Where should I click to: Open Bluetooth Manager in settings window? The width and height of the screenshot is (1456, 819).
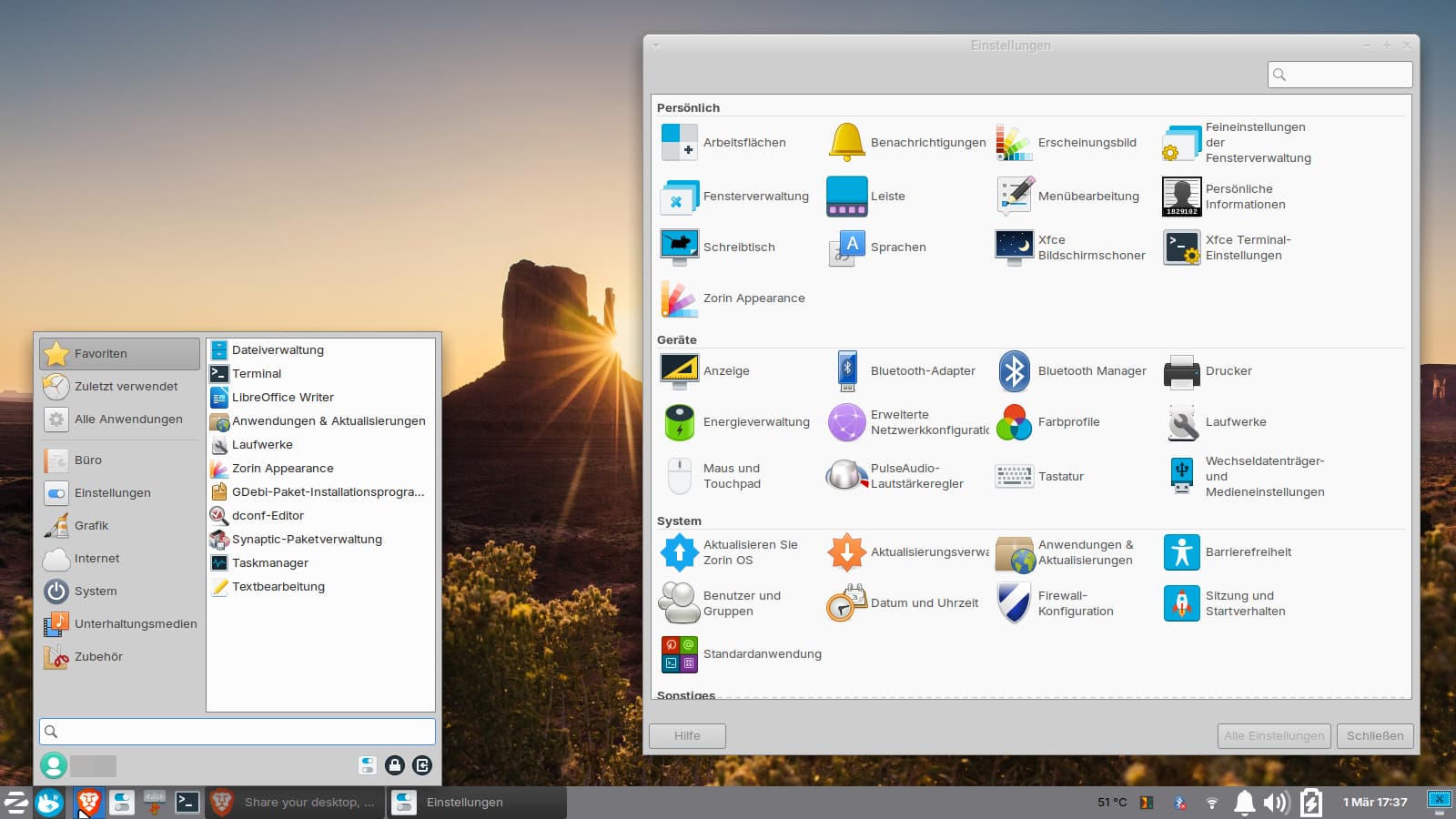[1072, 371]
